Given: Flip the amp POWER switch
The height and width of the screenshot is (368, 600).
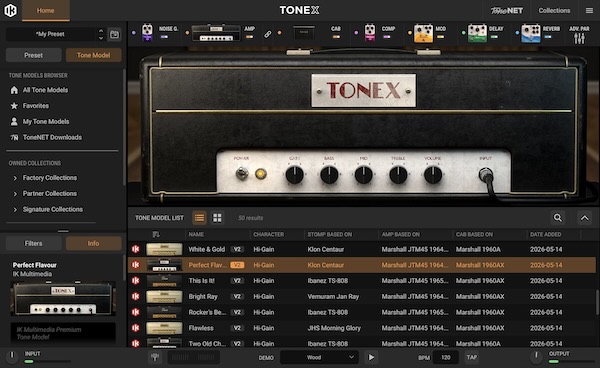Looking at the screenshot, I should tap(242, 173).
